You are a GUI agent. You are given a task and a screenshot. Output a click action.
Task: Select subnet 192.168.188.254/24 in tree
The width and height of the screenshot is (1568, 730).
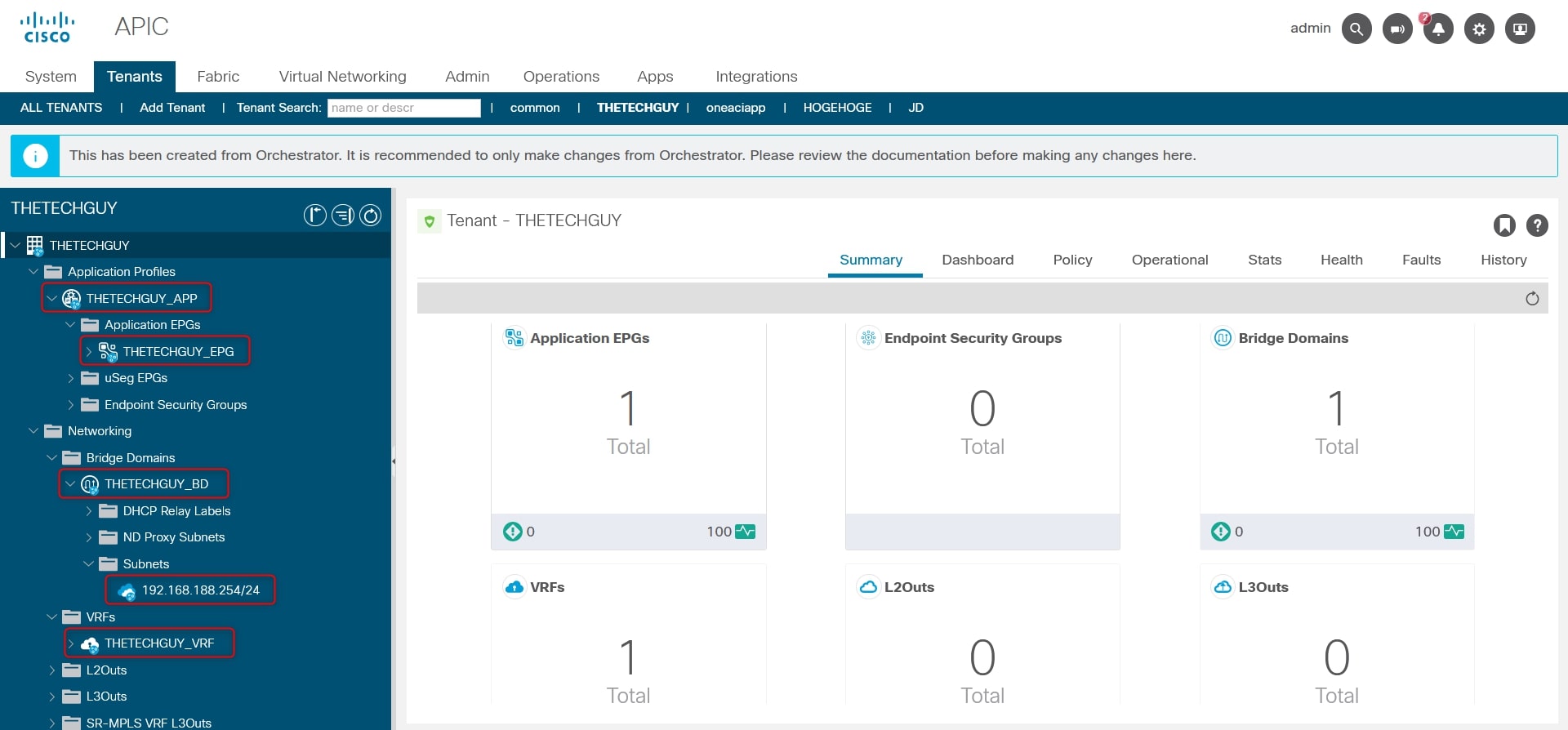point(200,590)
